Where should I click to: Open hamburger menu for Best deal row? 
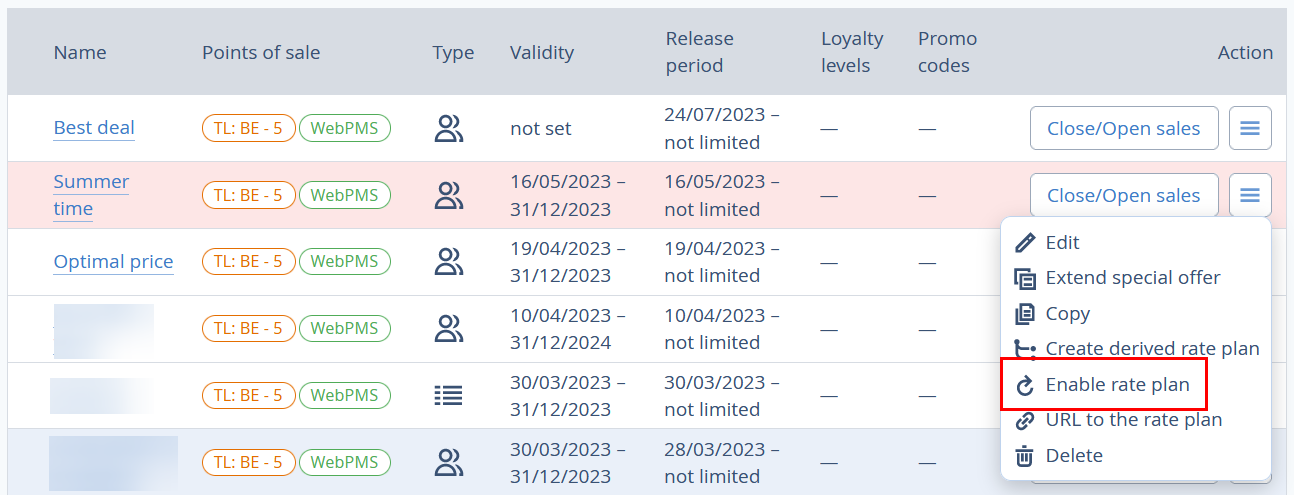[x=1250, y=128]
